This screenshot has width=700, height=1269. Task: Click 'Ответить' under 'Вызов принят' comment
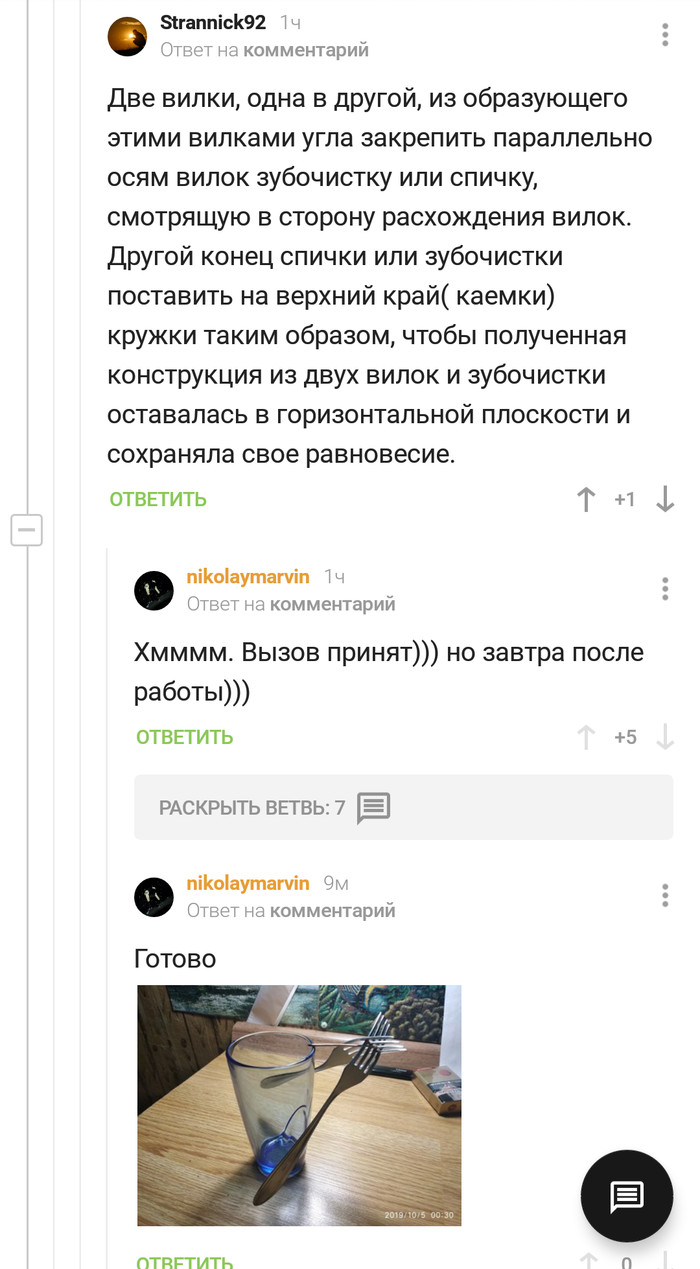click(x=185, y=738)
